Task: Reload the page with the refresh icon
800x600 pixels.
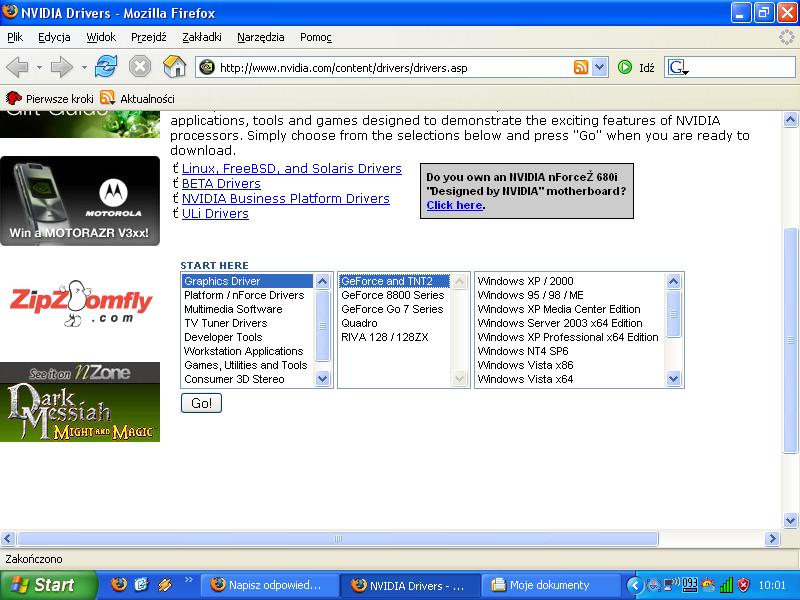Action: 106,67
